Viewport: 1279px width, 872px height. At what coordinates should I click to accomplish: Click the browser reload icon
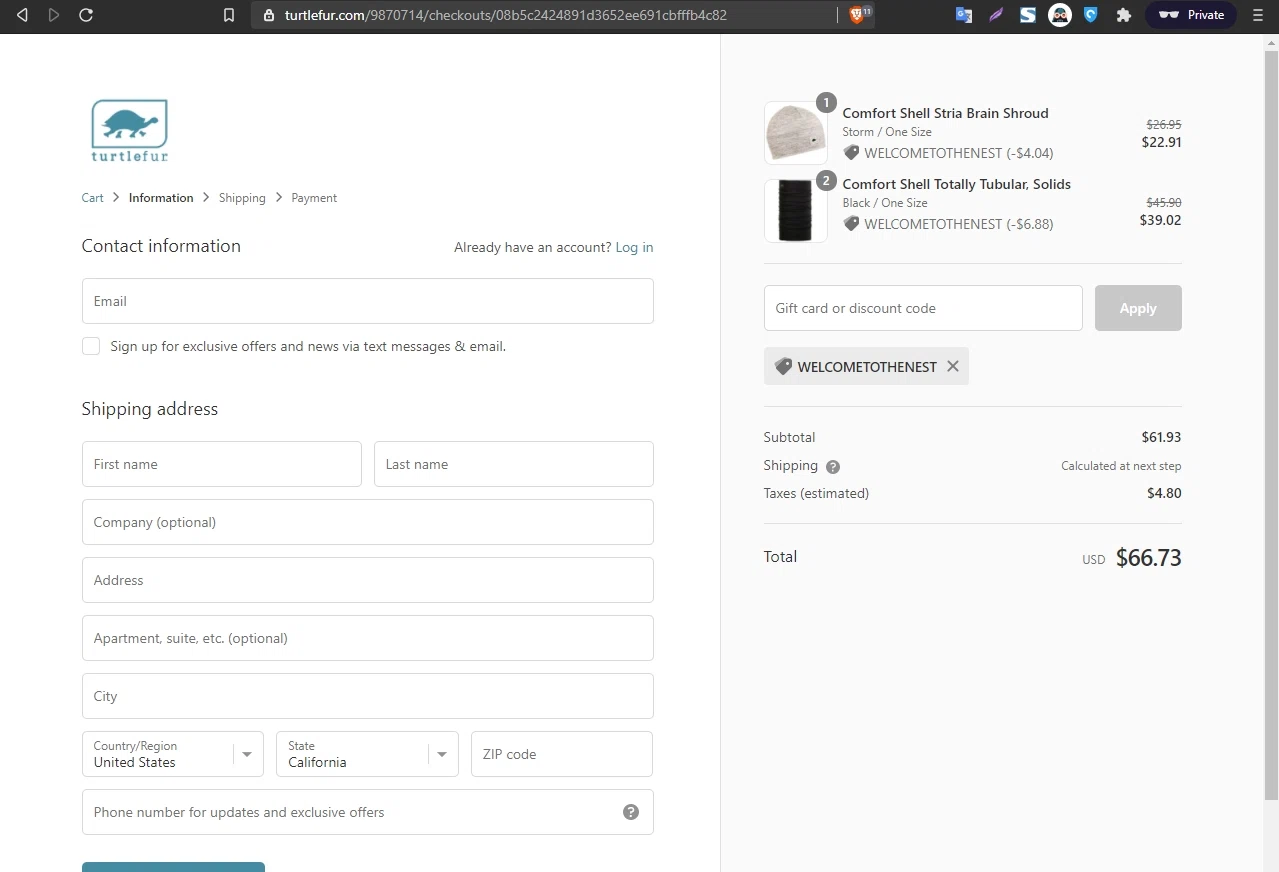tap(86, 15)
